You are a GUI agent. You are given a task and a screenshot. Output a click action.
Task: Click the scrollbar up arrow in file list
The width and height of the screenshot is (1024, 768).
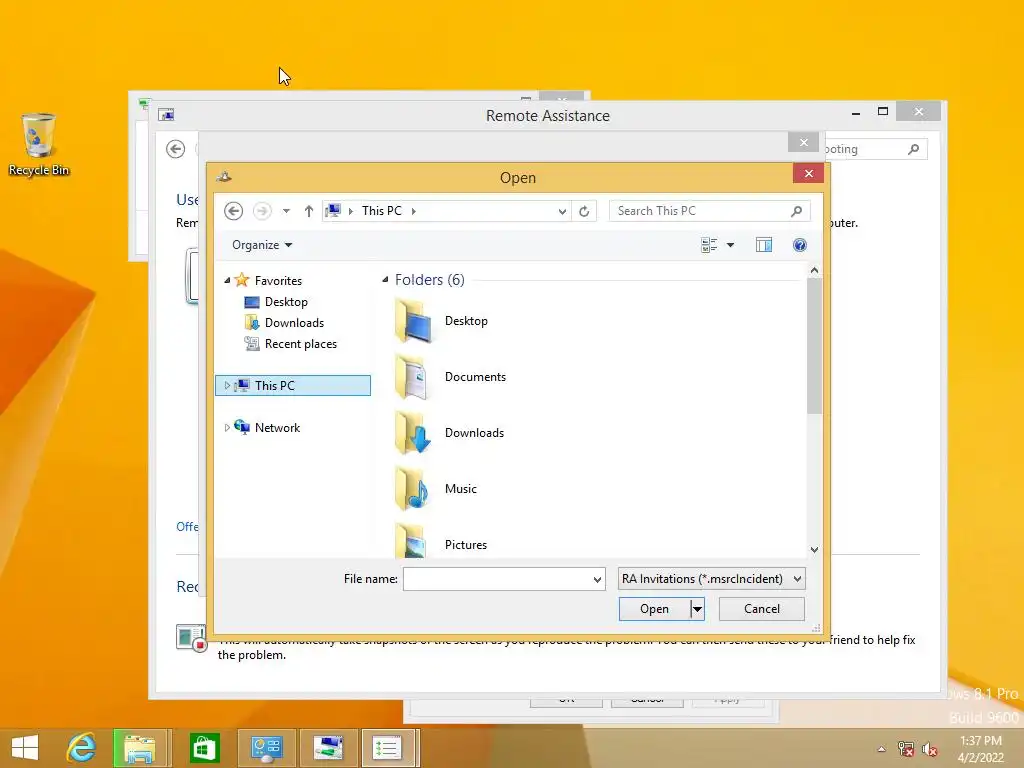(814, 270)
